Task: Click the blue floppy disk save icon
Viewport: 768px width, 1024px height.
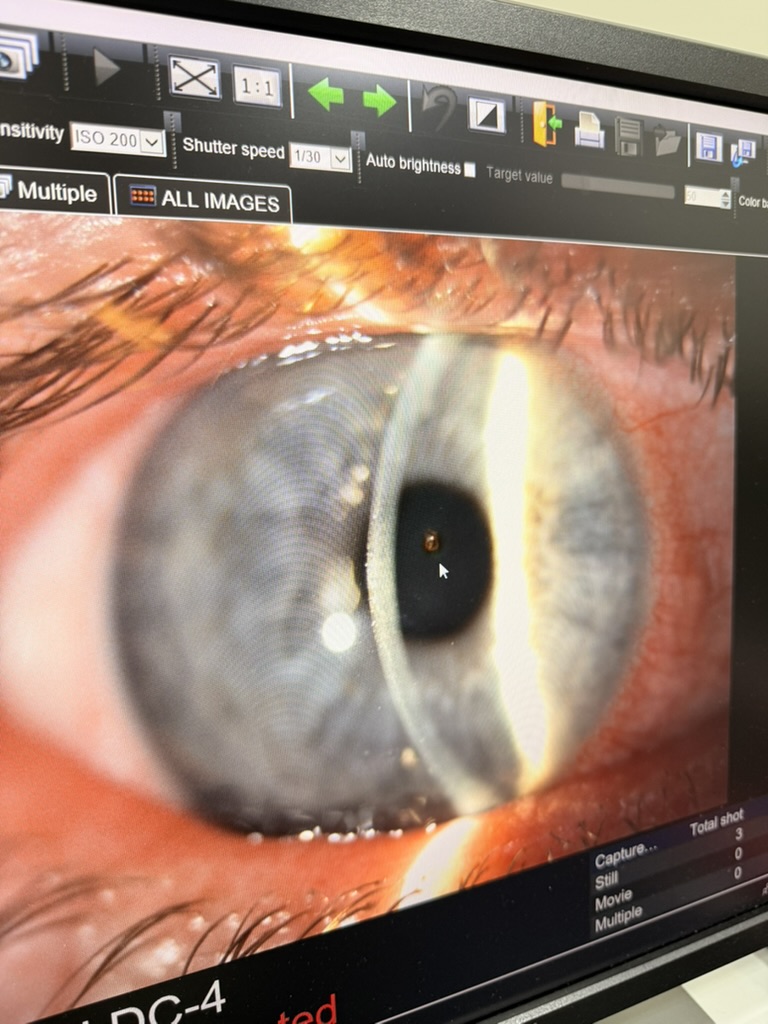Action: click(708, 147)
